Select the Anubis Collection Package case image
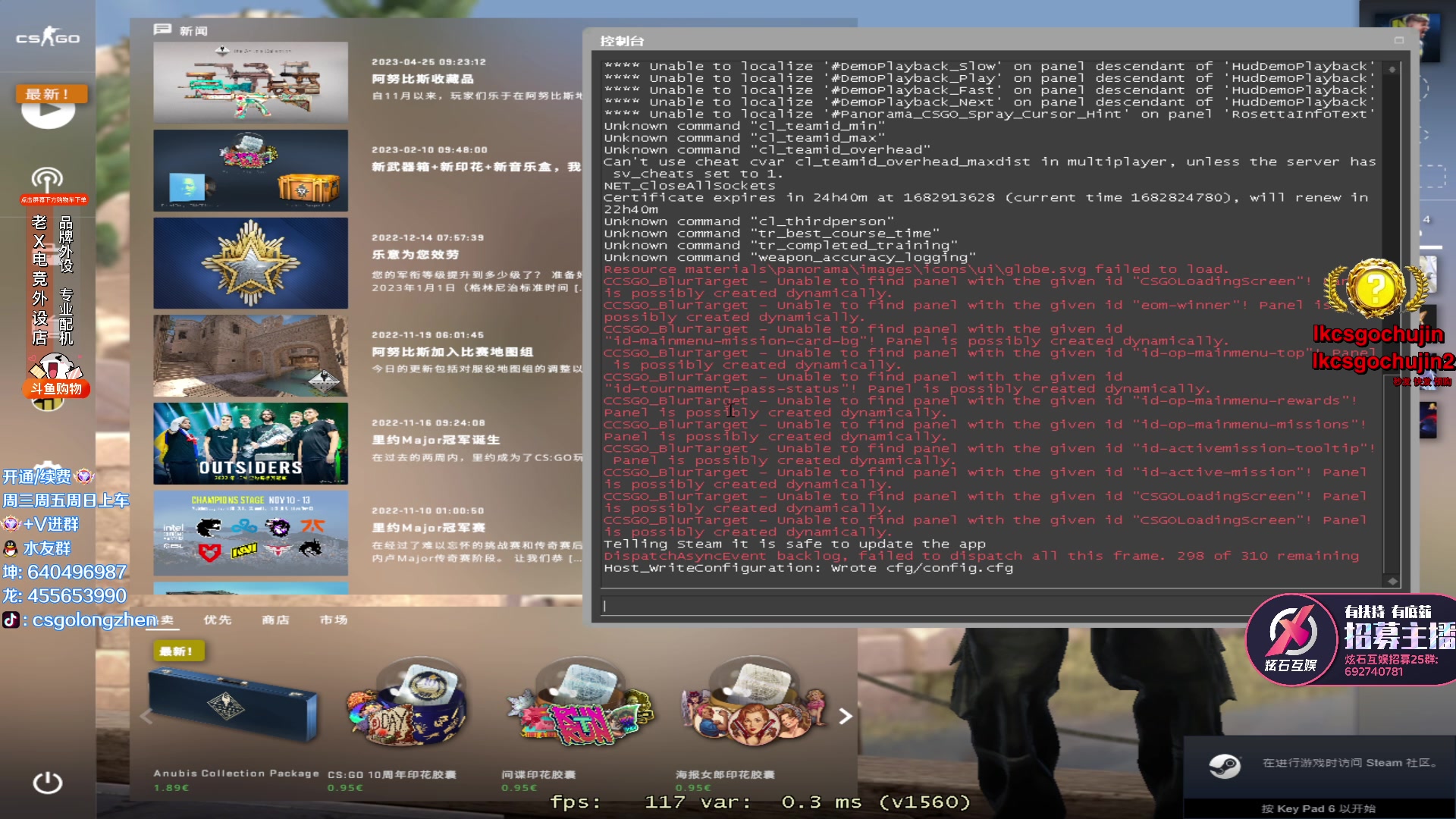Screen dimensions: 1456x819 [x=233, y=704]
